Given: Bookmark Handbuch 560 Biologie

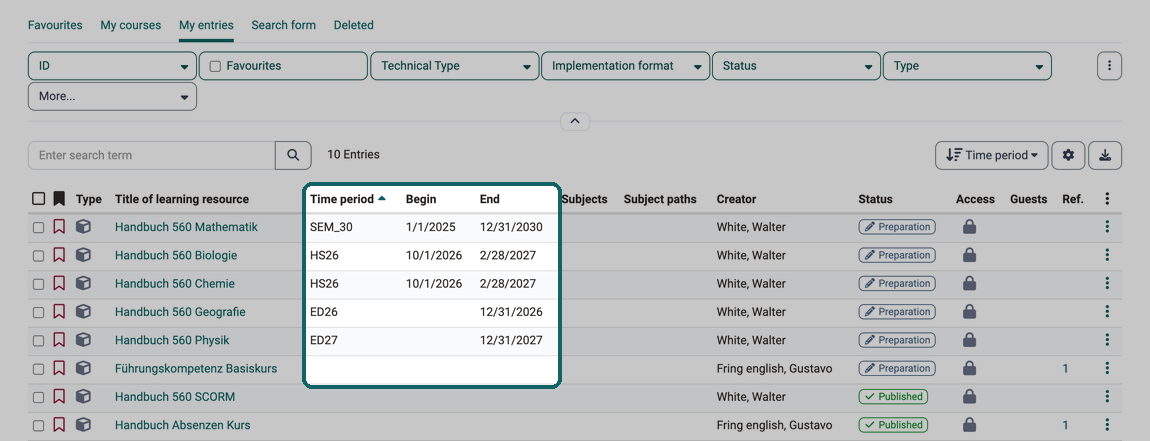Looking at the screenshot, I should tap(59, 255).
